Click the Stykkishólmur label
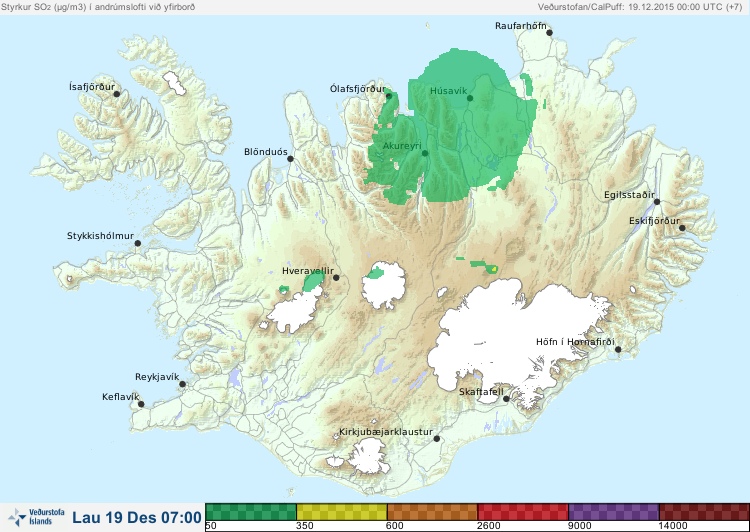 (100, 236)
